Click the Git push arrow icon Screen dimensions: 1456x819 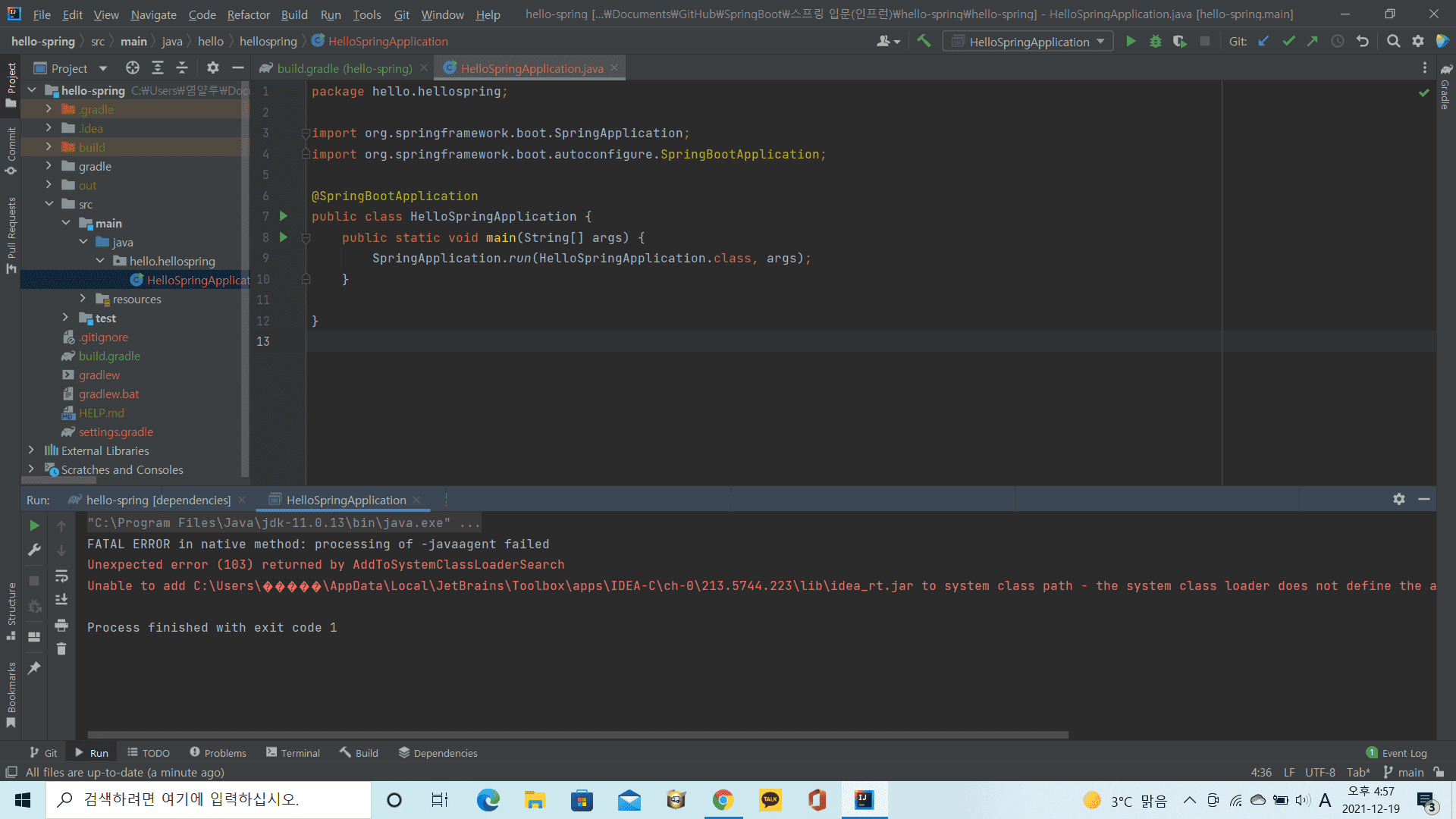click(x=1313, y=42)
